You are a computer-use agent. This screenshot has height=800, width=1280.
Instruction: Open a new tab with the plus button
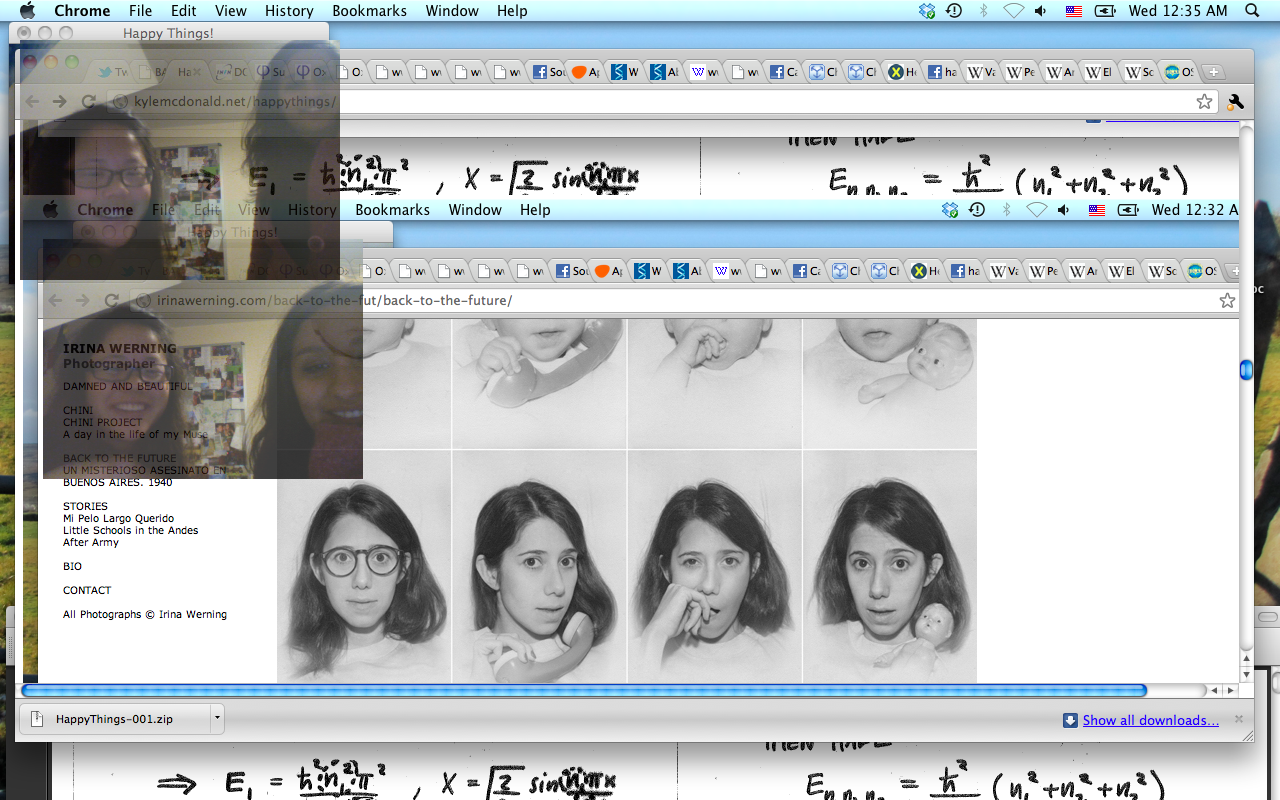tap(1212, 72)
